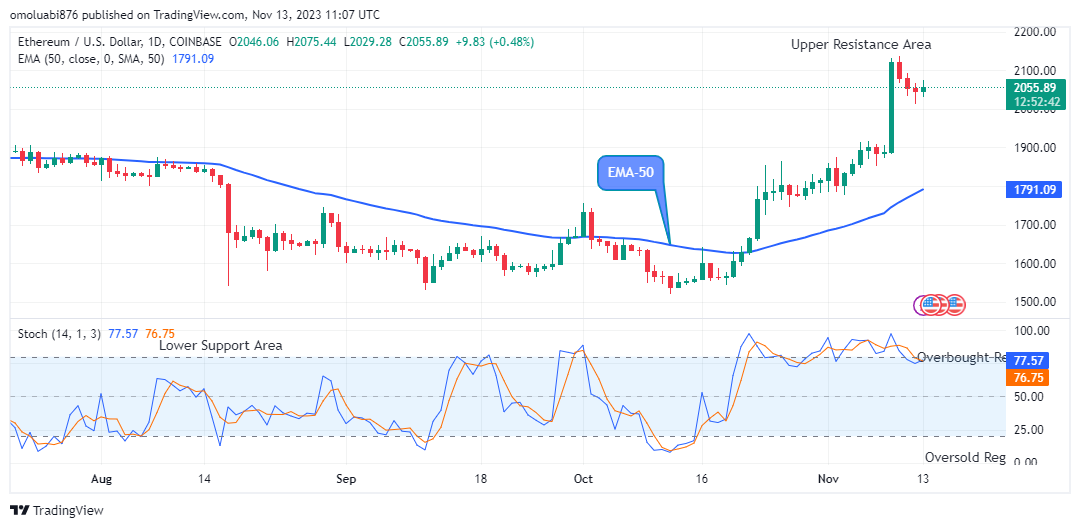The width and height of the screenshot is (1080, 528).
Task: Select the EMA-50 callout label
Action: (x=631, y=174)
